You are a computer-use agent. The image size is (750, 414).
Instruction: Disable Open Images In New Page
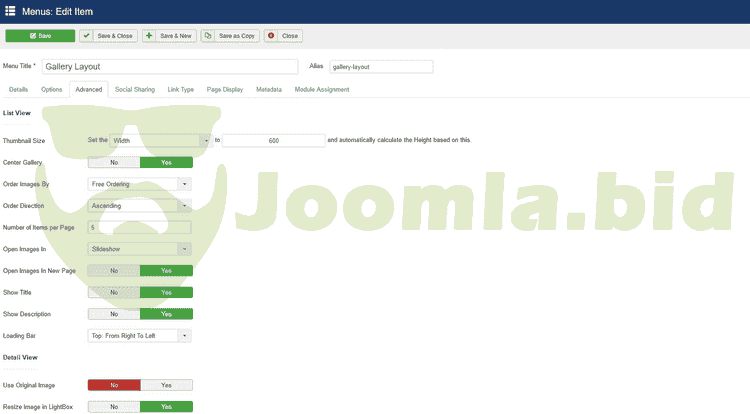[114, 270]
